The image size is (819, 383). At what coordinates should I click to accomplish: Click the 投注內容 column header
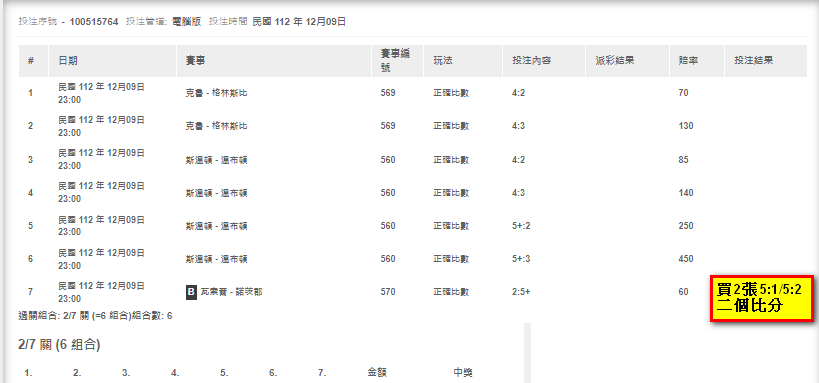coord(532,61)
